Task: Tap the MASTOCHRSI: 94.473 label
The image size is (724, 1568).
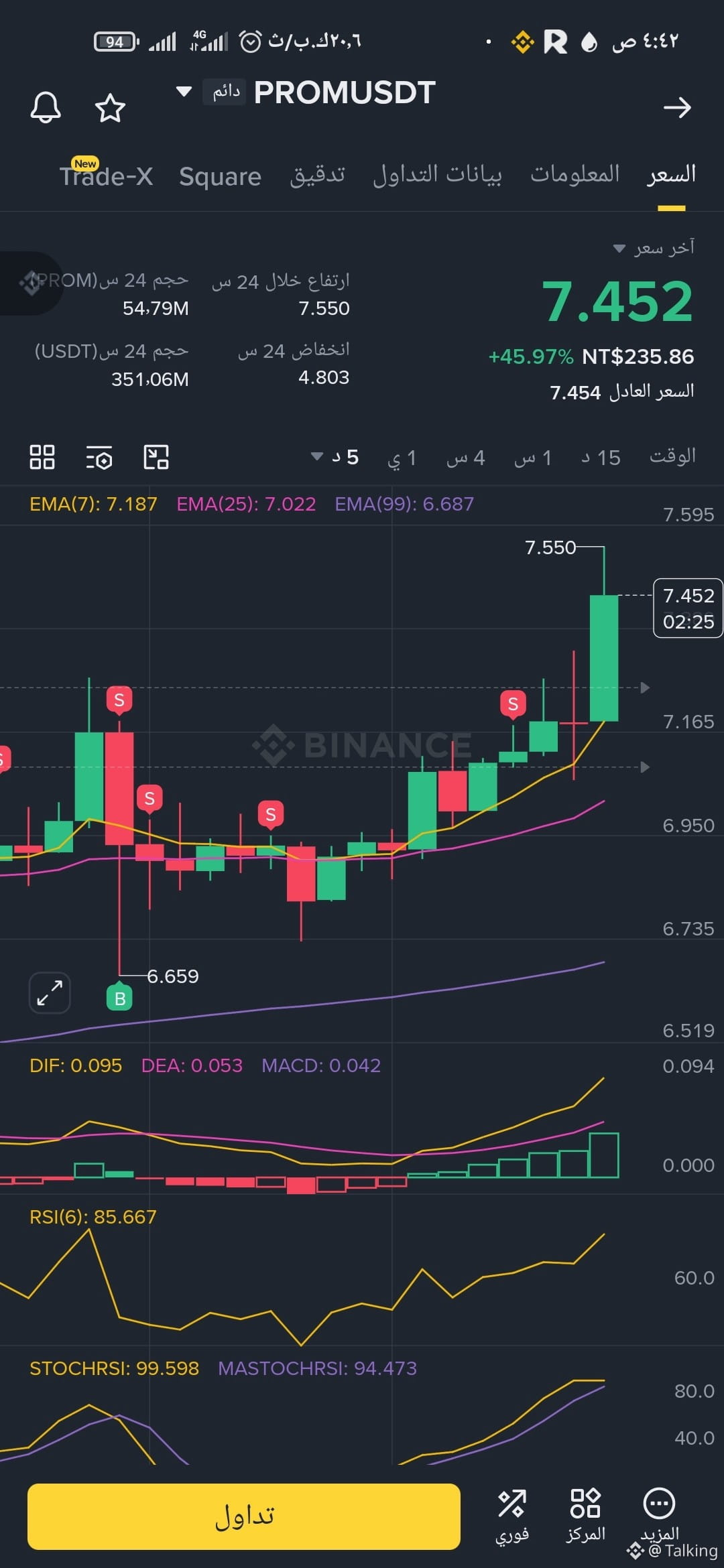Action: pyautogui.click(x=317, y=1368)
